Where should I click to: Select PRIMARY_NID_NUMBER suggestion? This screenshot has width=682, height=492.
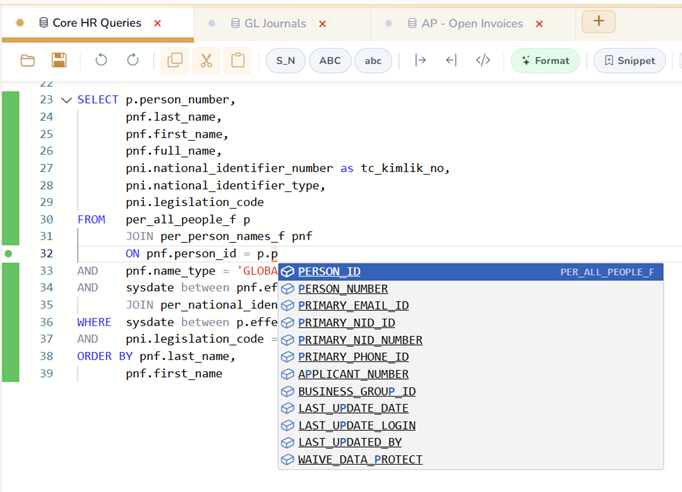coord(471,340)
